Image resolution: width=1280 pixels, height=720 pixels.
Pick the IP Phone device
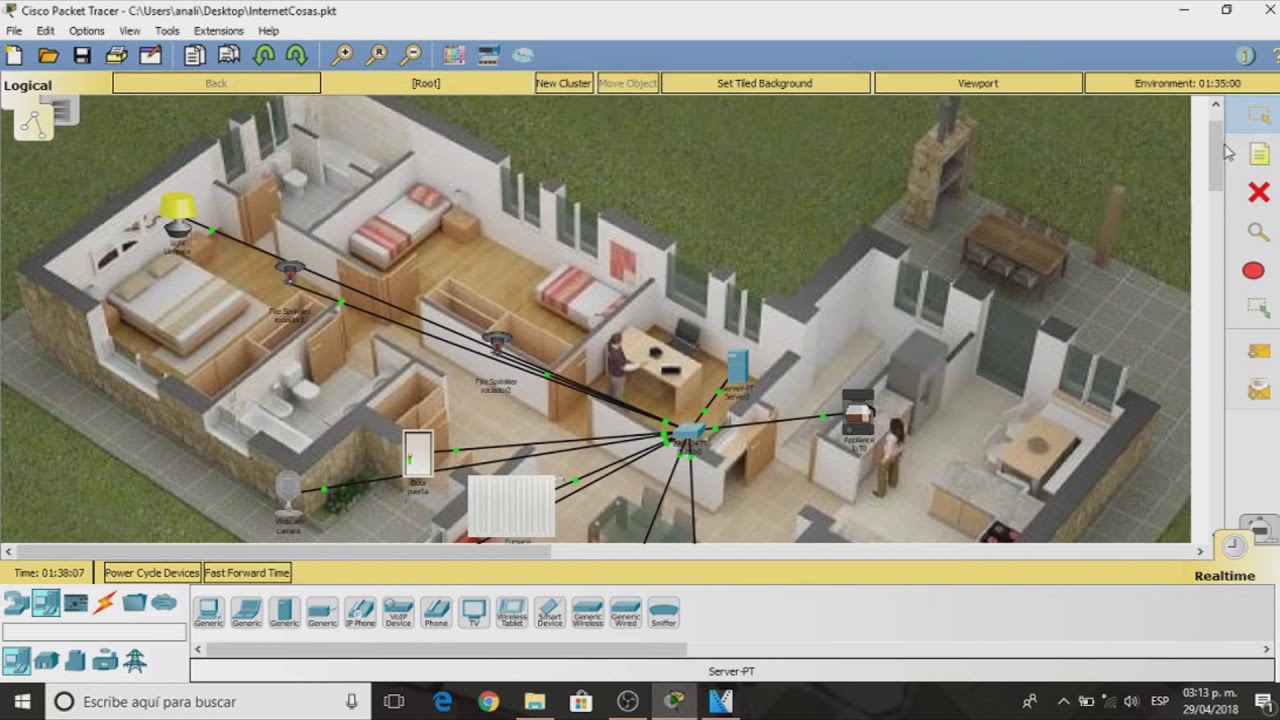pos(360,613)
